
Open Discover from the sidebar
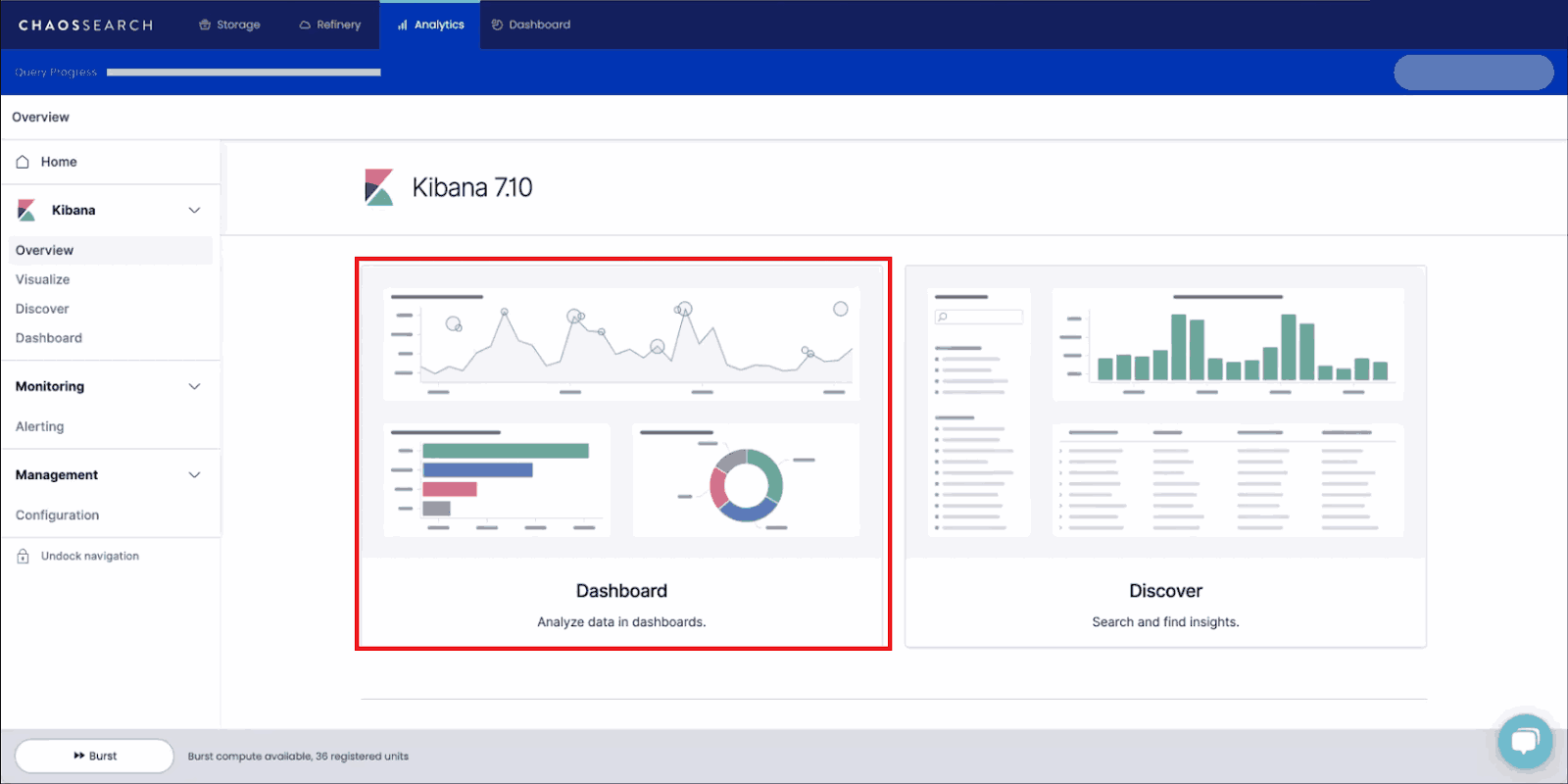[x=42, y=309]
